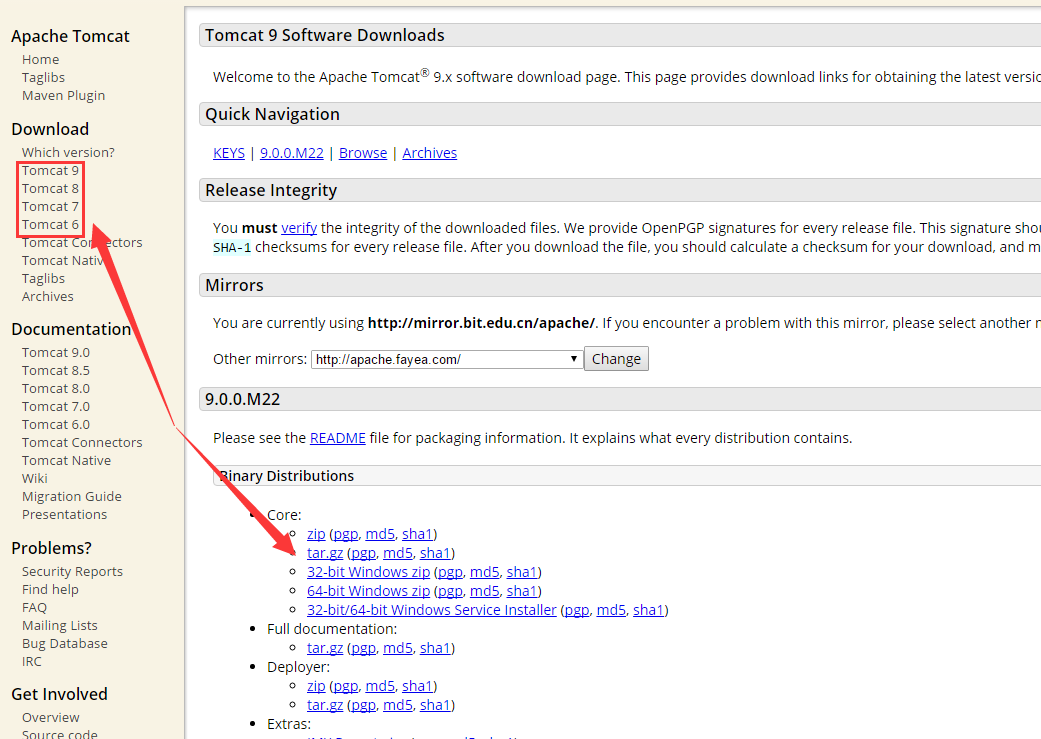Open the KEYS link in Quick Navigation
This screenshot has width=1041, height=739.
click(x=229, y=153)
